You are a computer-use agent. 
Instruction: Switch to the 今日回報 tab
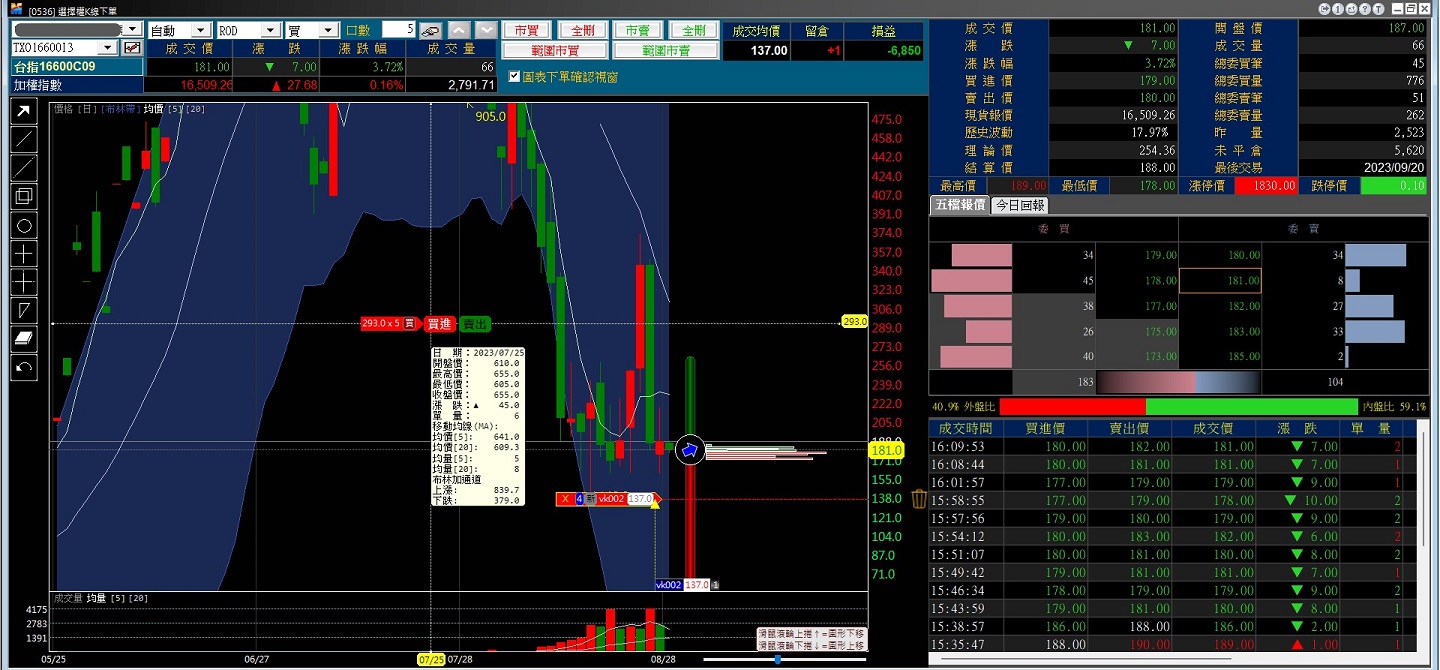tap(1020, 205)
